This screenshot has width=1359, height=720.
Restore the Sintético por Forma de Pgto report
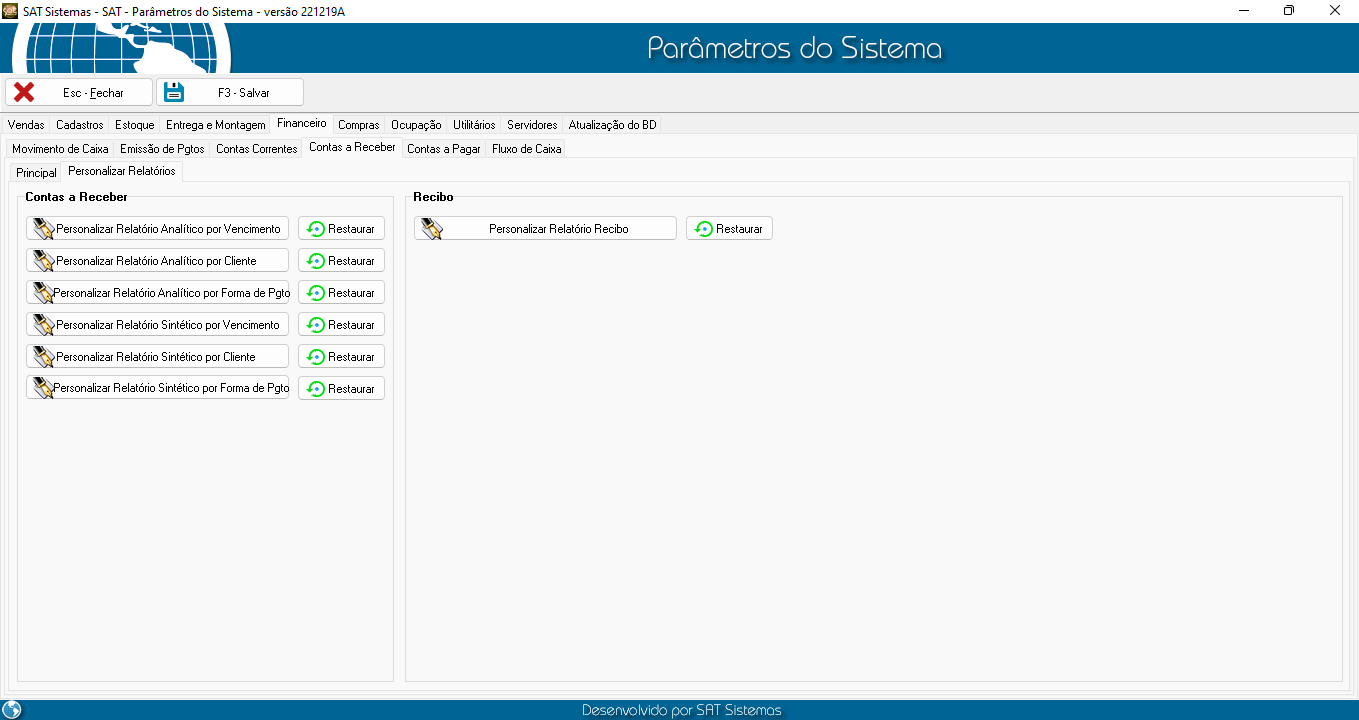[341, 389]
